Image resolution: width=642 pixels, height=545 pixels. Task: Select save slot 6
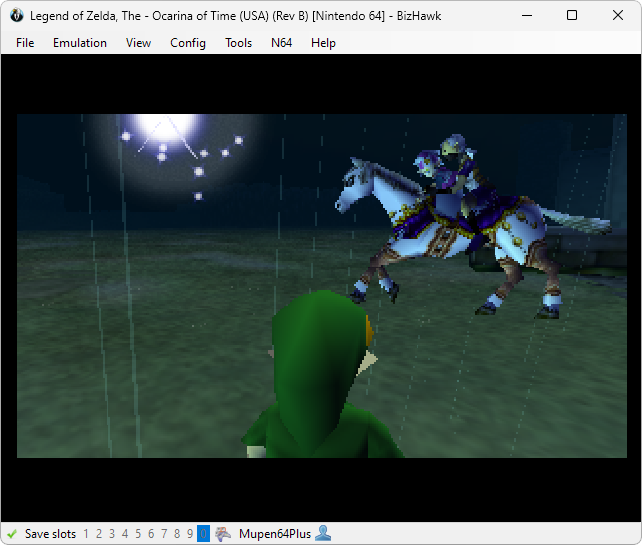coord(151,534)
